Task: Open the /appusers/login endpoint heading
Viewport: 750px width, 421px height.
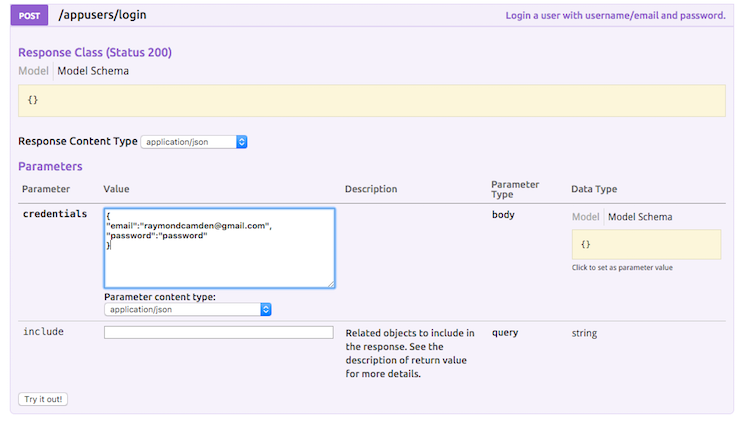Action: [102, 15]
